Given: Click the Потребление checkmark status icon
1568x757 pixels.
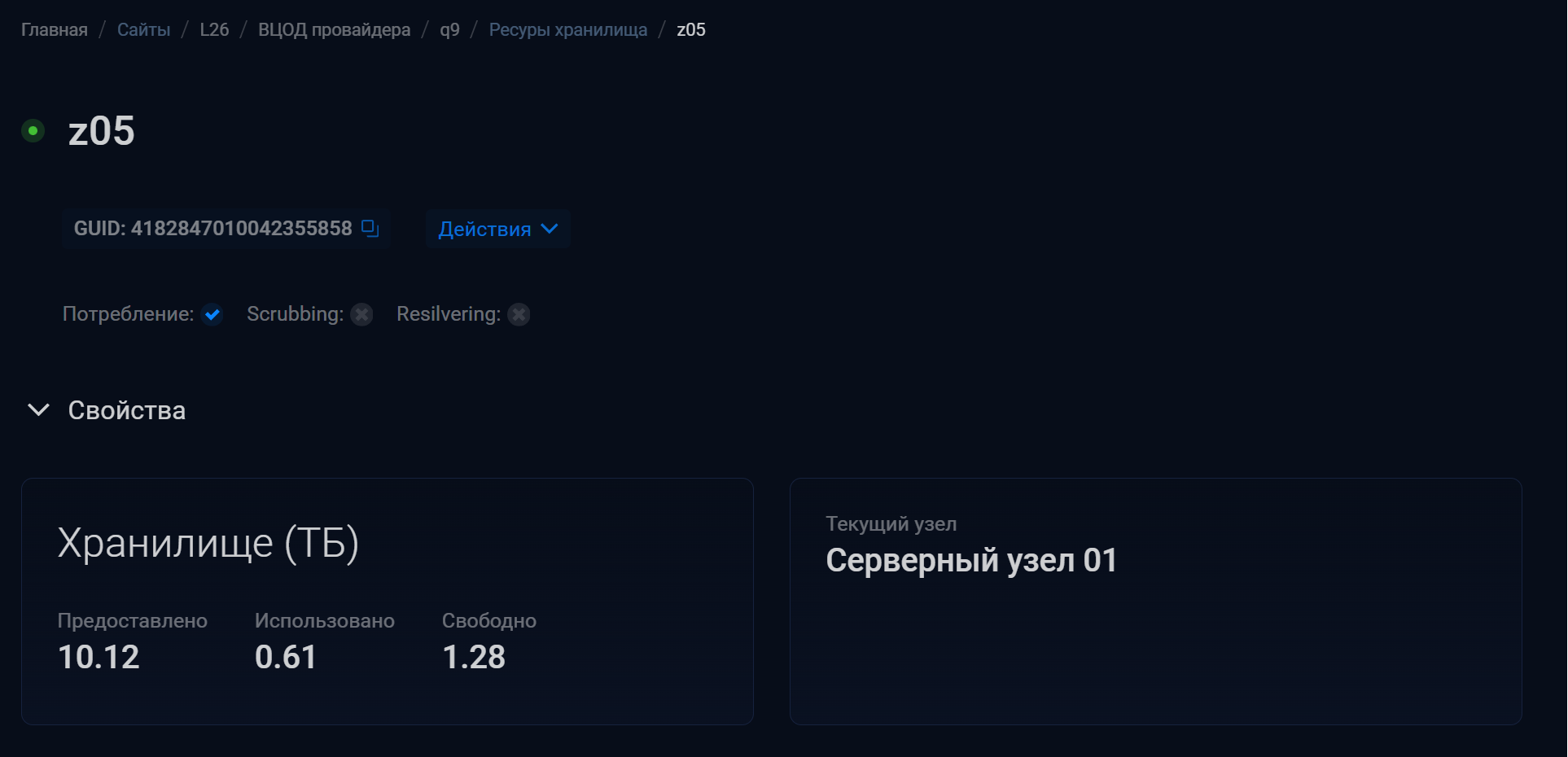Looking at the screenshot, I should point(212,314).
